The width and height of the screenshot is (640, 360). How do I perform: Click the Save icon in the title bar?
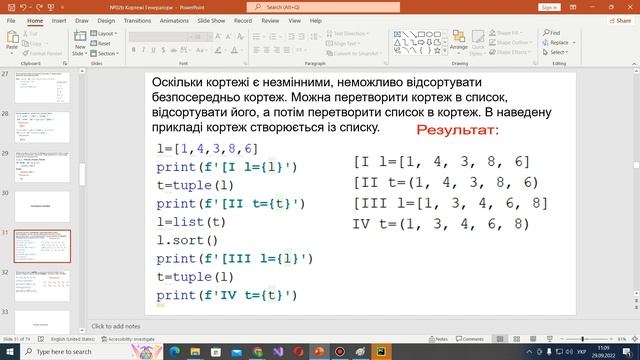tap(11, 7)
